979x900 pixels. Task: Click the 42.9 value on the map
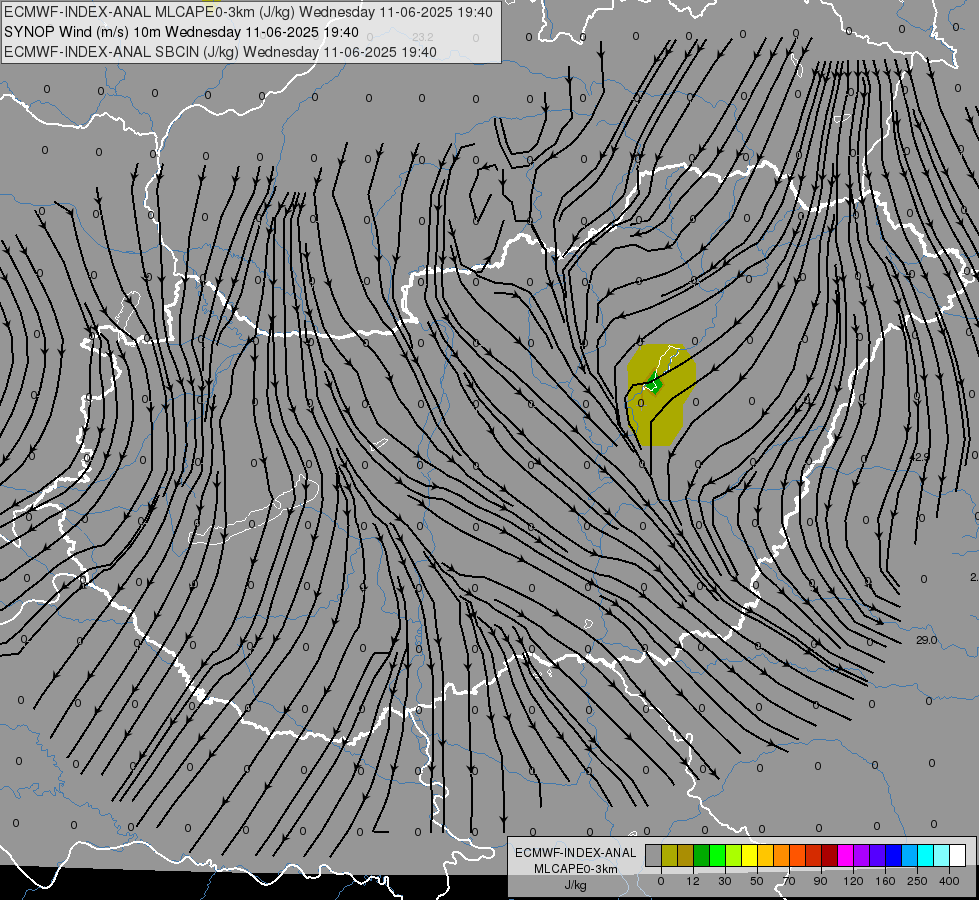coord(919,457)
